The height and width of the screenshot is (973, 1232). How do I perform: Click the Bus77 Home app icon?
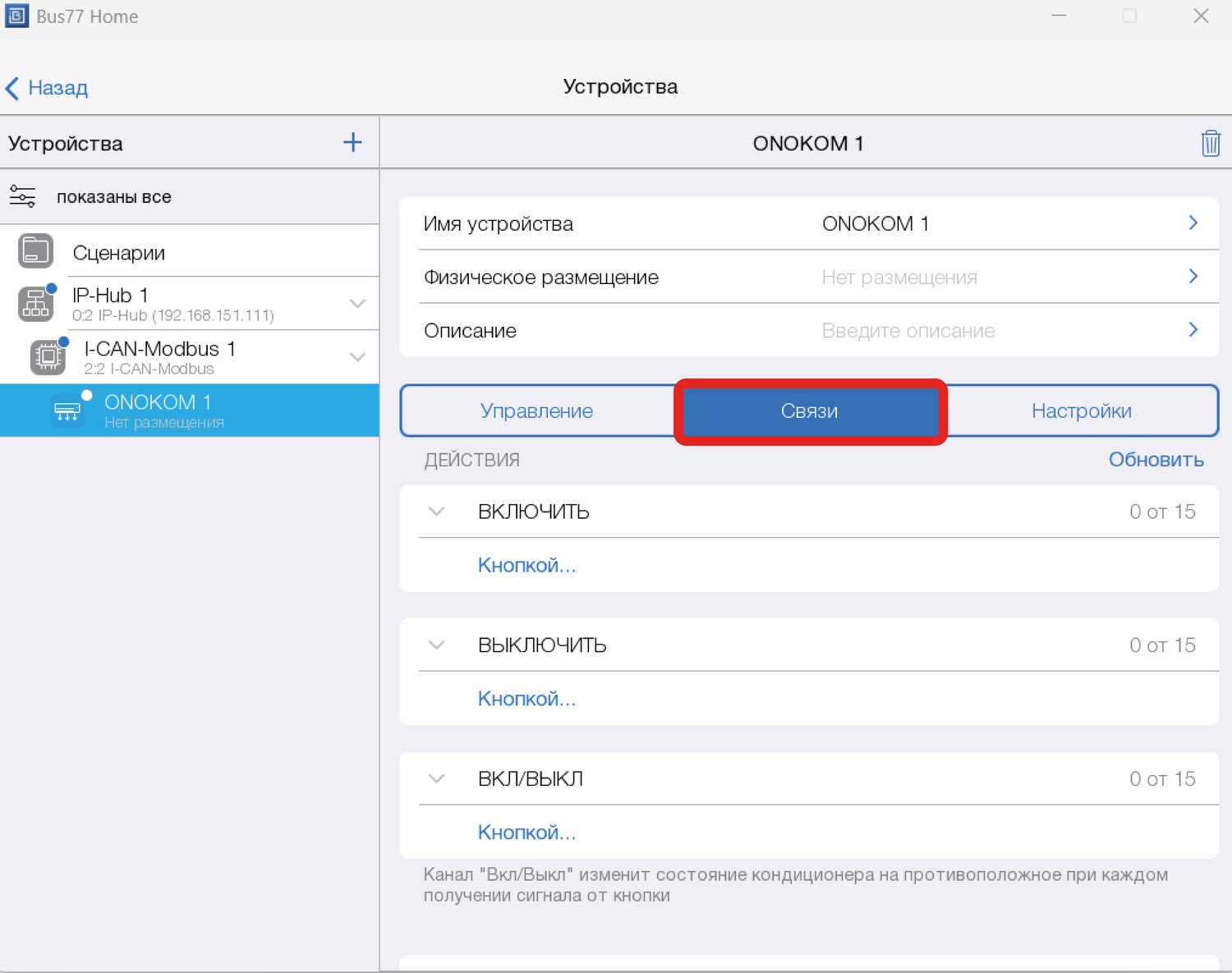tap(16, 16)
